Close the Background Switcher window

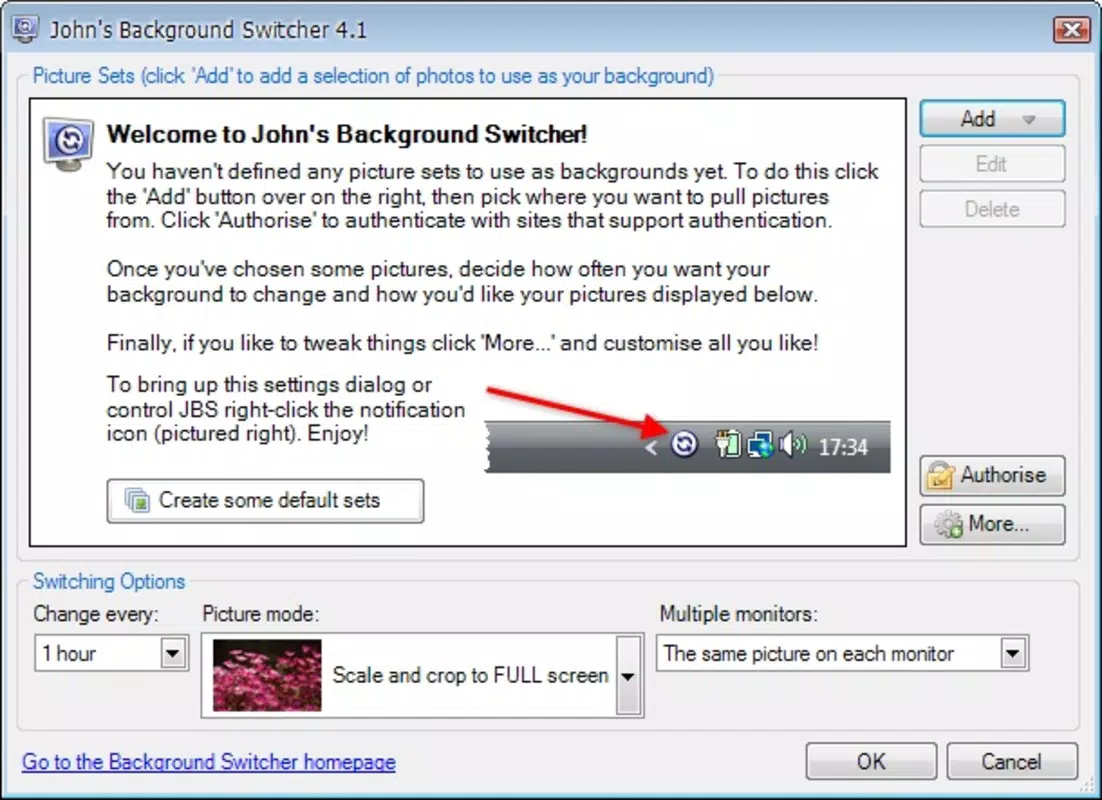(1072, 30)
